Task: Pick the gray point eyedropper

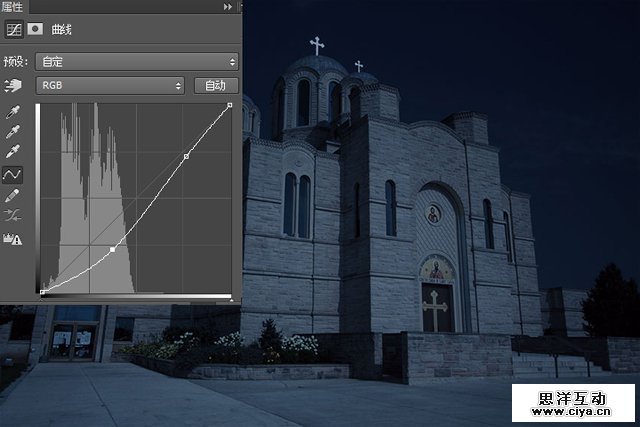Action: 14,131
